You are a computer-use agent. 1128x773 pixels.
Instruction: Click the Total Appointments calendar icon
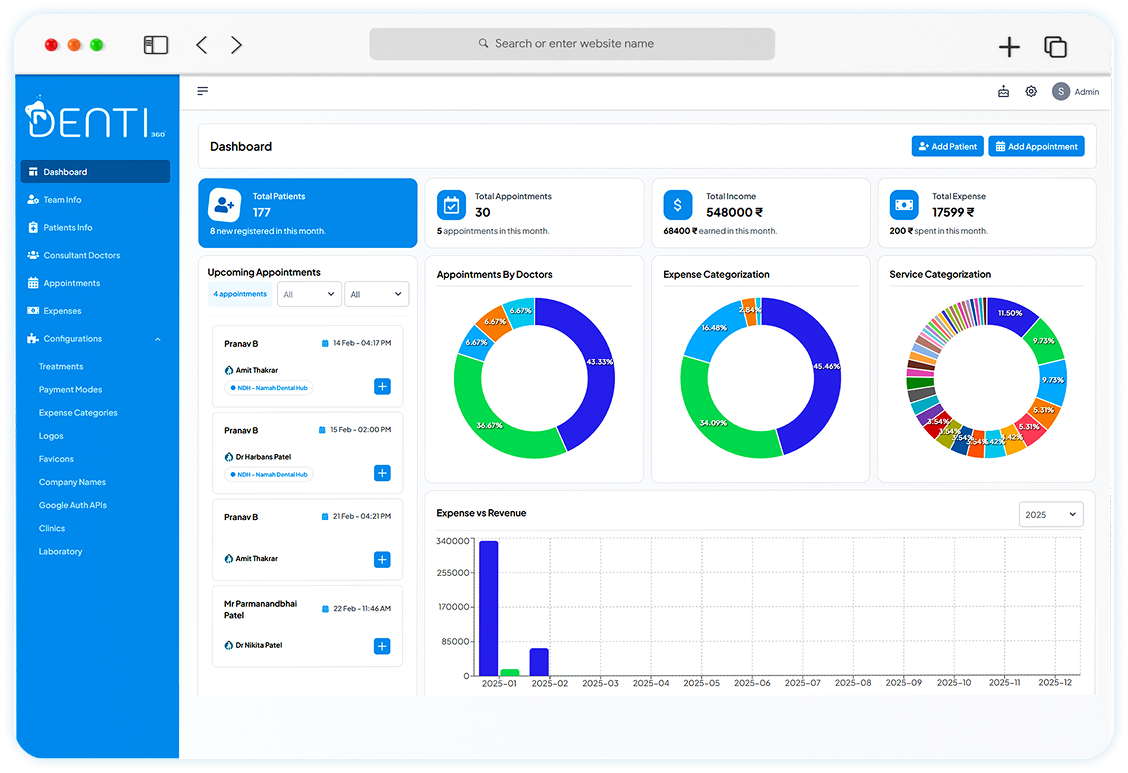[452, 207]
